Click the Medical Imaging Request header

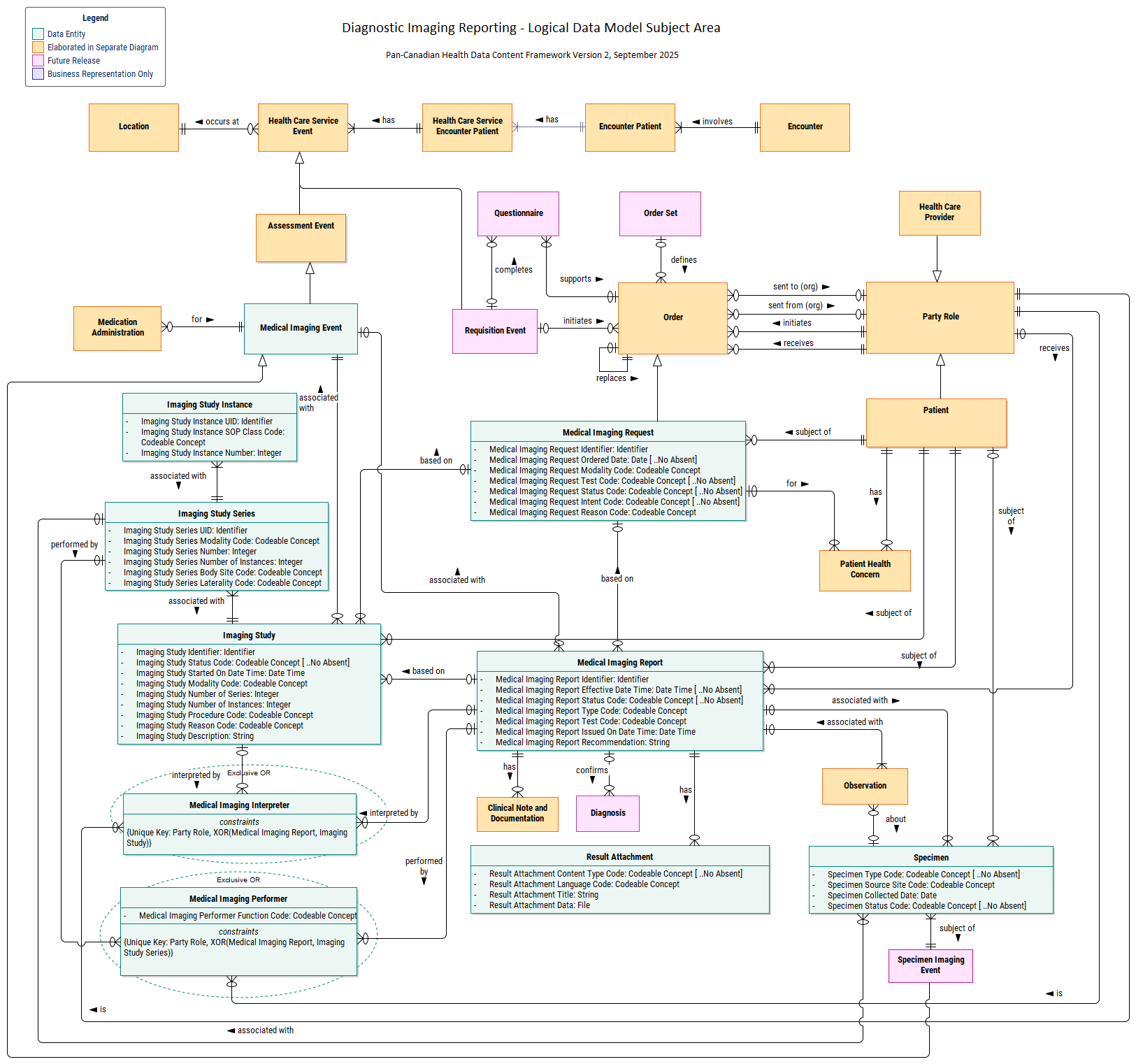coord(607,433)
